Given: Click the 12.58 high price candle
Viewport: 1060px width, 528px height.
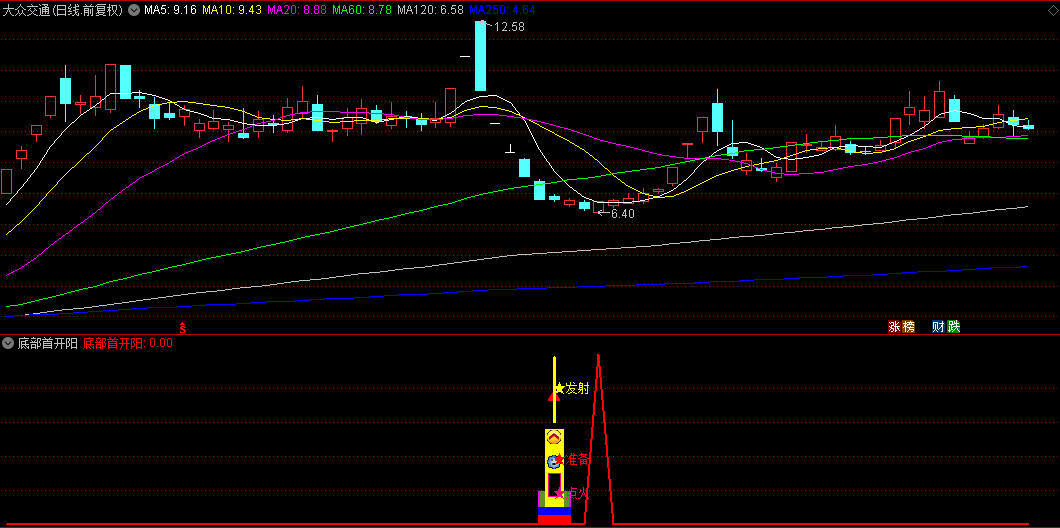Looking at the screenshot, I should coord(480,55).
